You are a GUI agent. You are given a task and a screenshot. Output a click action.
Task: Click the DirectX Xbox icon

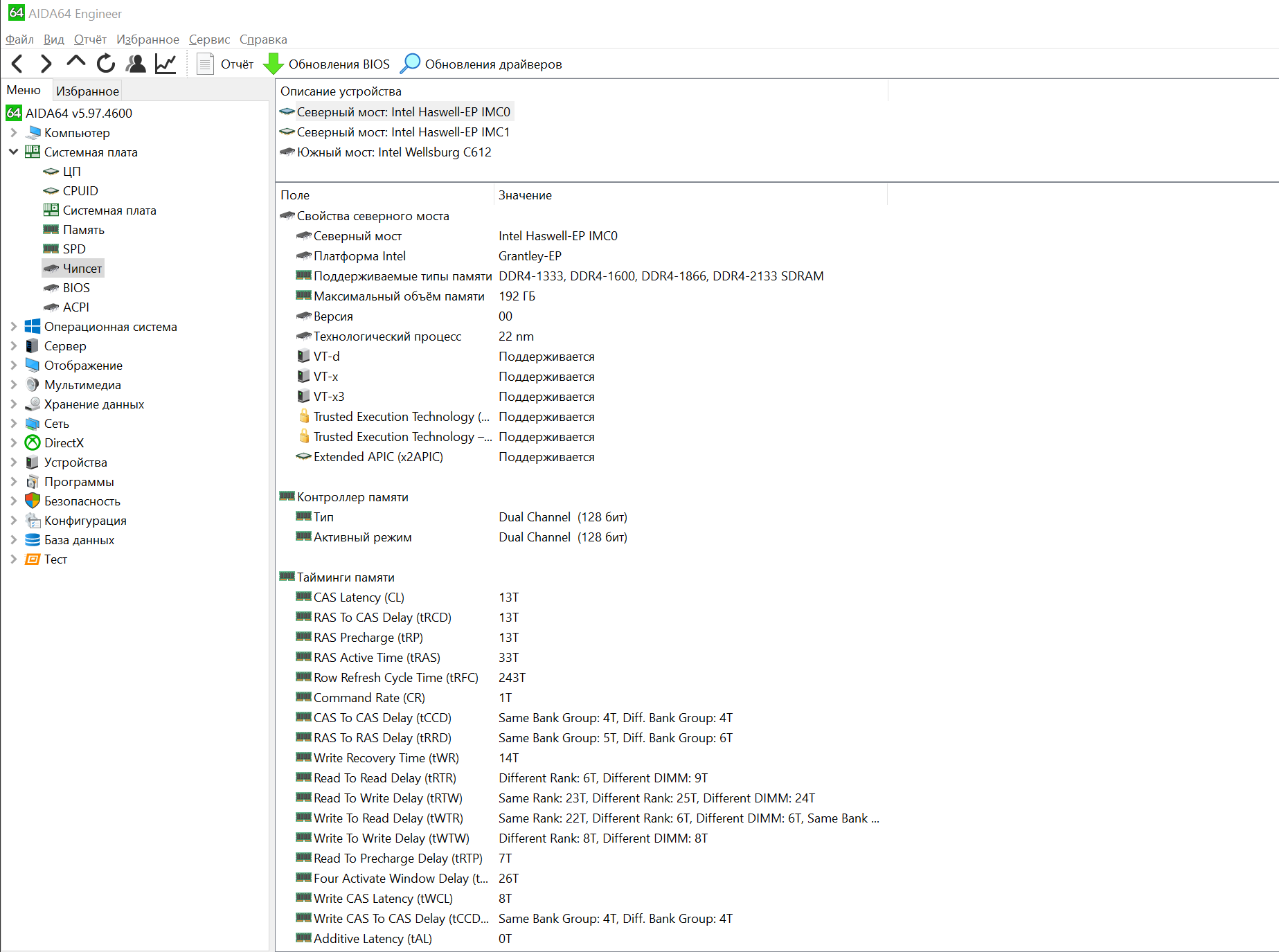click(x=33, y=442)
